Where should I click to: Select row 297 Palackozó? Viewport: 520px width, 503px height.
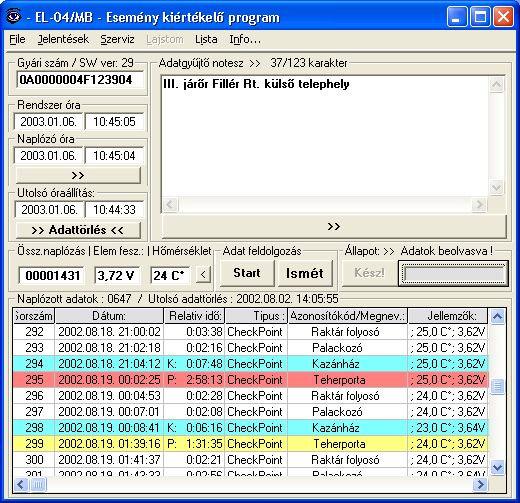pyautogui.click(x=251, y=412)
